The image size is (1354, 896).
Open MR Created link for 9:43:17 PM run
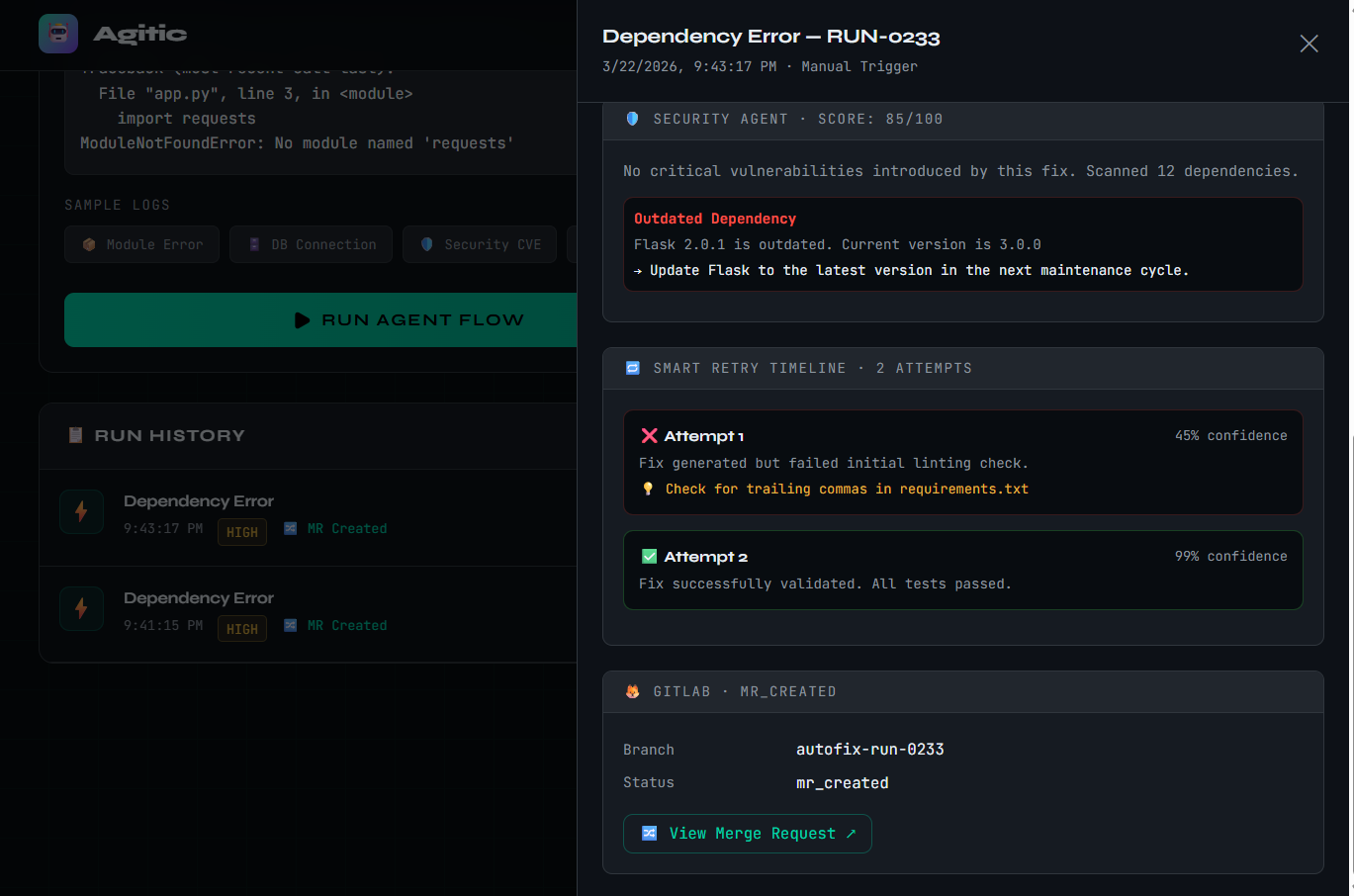pyautogui.click(x=335, y=528)
